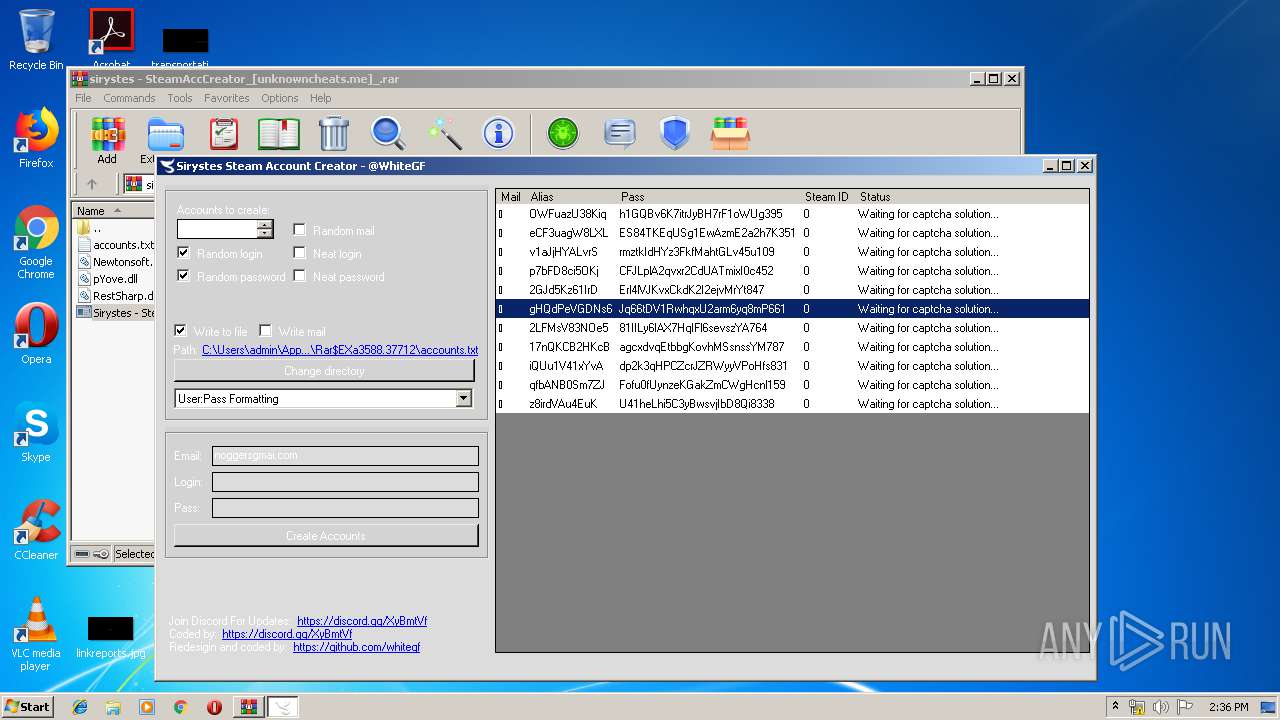
Task: Open CCleaner desktop shortcut
Action: coord(36,529)
